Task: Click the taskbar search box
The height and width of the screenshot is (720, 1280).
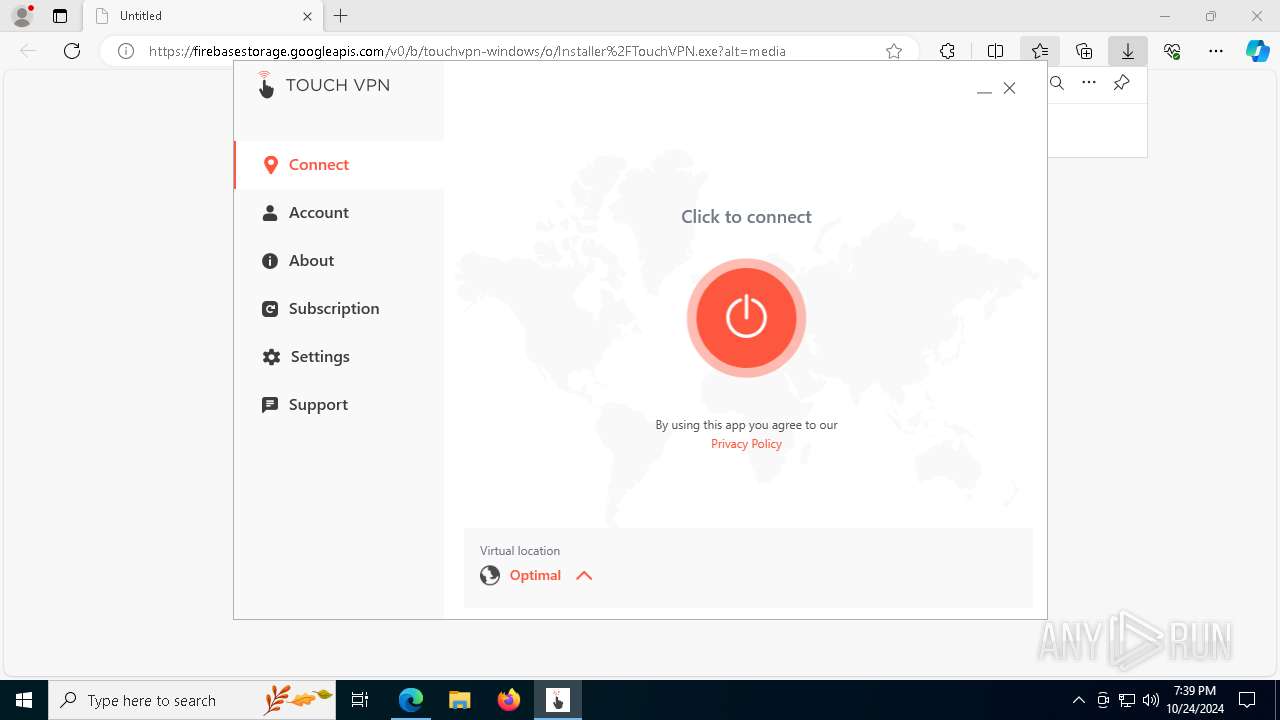Action: click(192, 700)
